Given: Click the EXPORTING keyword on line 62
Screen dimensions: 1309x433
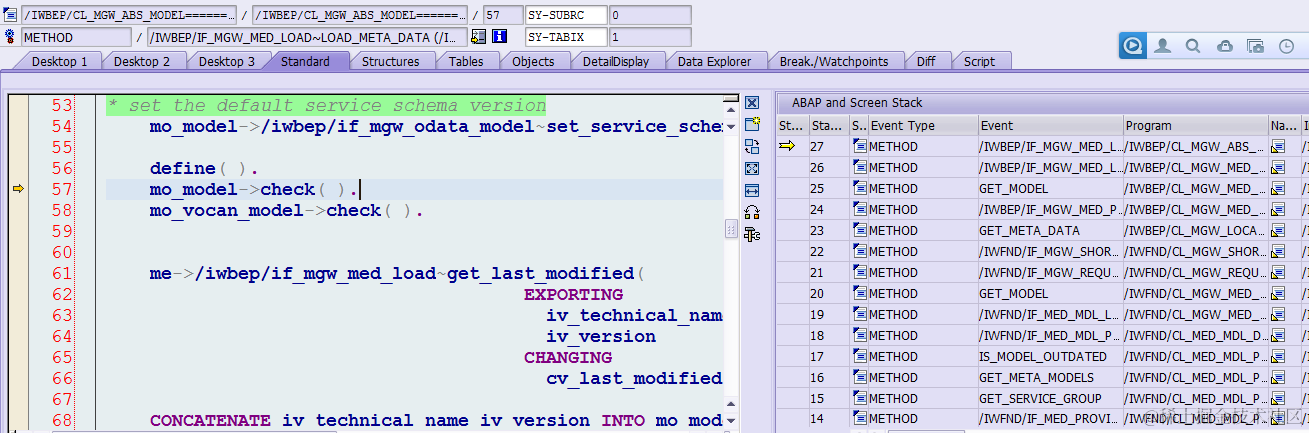Looking at the screenshot, I should tap(573, 294).
